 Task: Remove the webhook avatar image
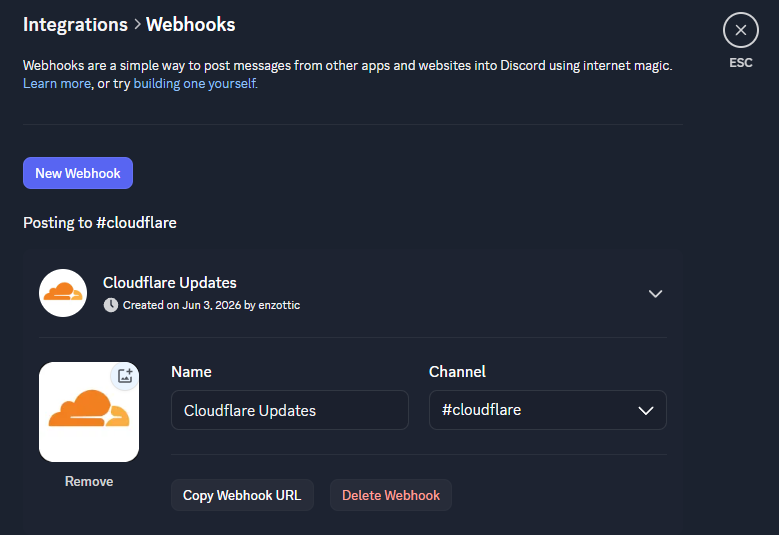89,481
